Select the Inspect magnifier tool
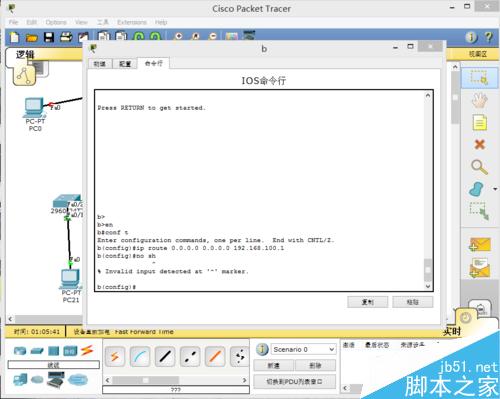 479,167
